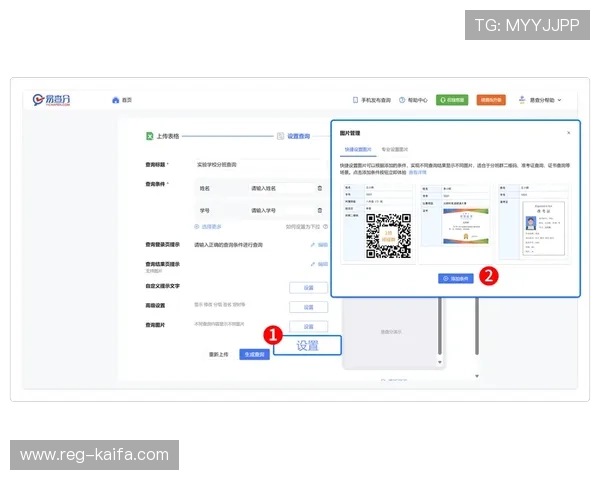Go to 首页 via the home icon

click(116, 100)
